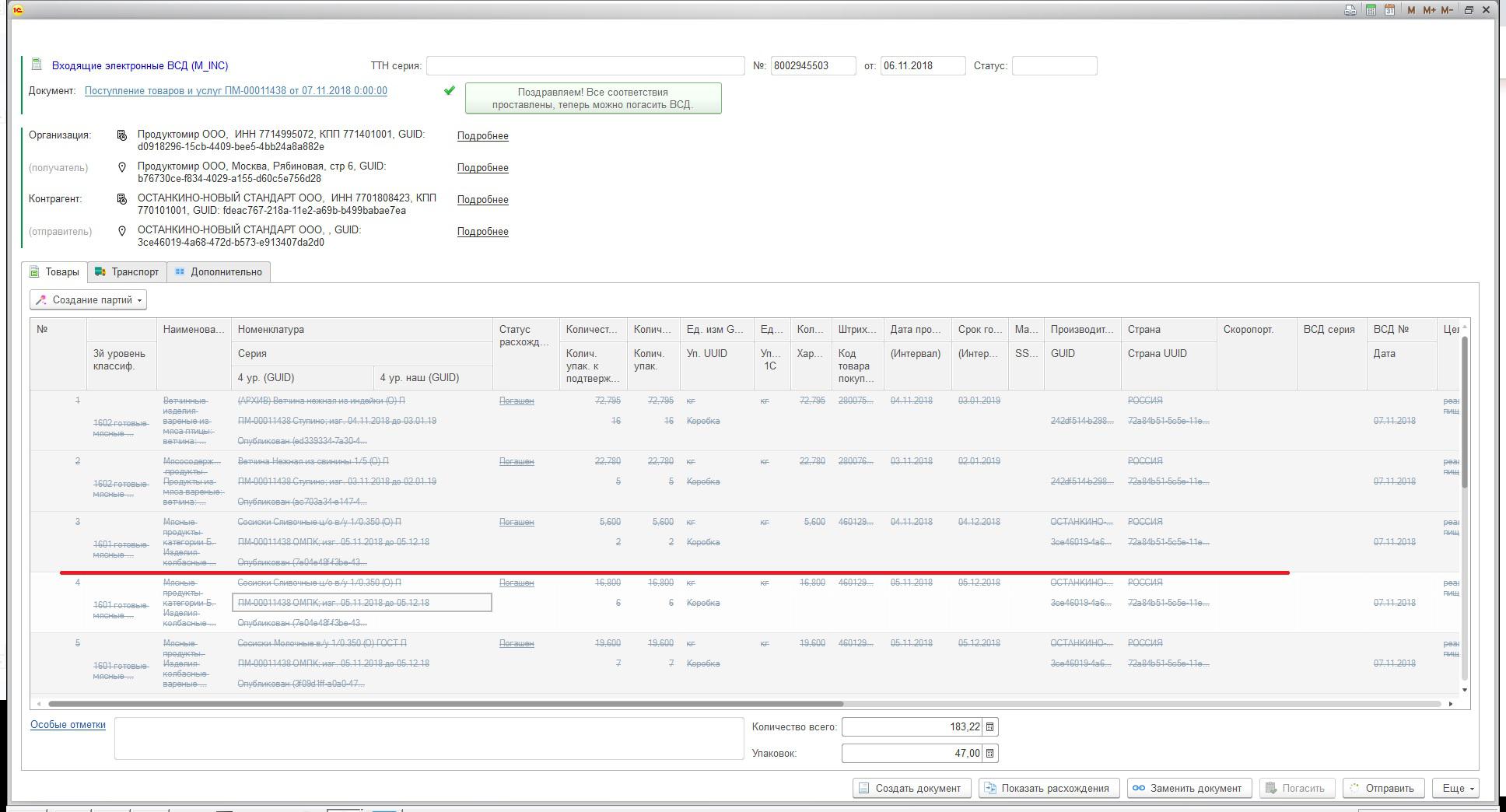Click the Номенклатура column header
The width and height of the screenshot is (1506, 812).
point(362,329)
